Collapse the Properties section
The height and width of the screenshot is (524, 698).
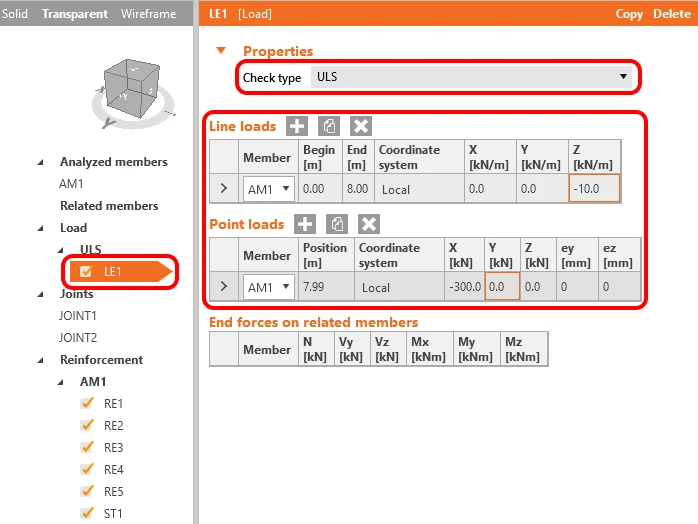point(221,50)
